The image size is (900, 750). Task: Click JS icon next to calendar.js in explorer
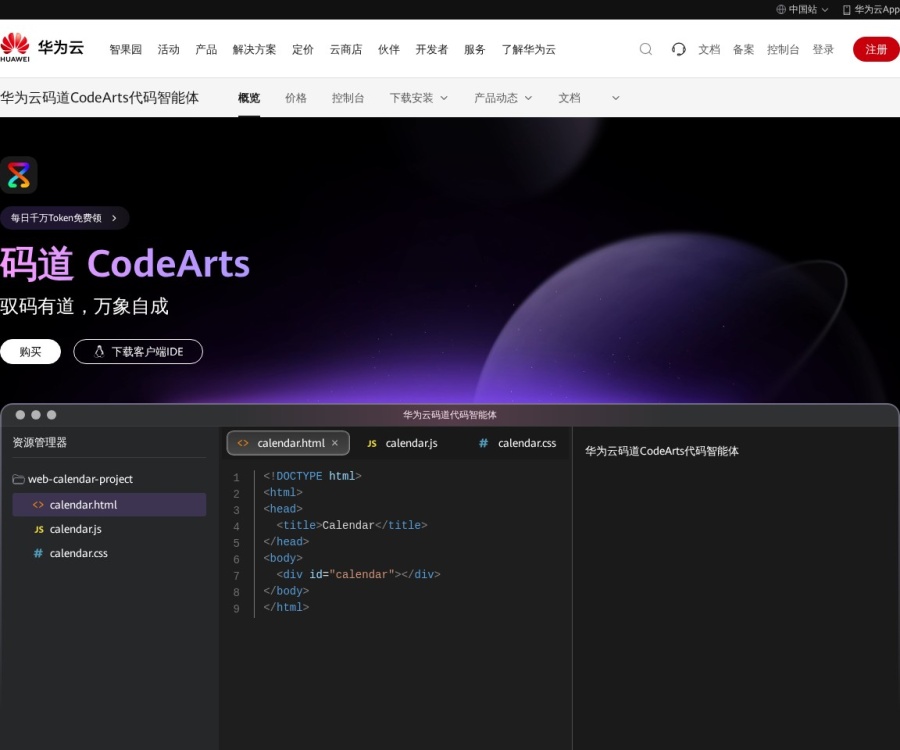coord(38,529)
